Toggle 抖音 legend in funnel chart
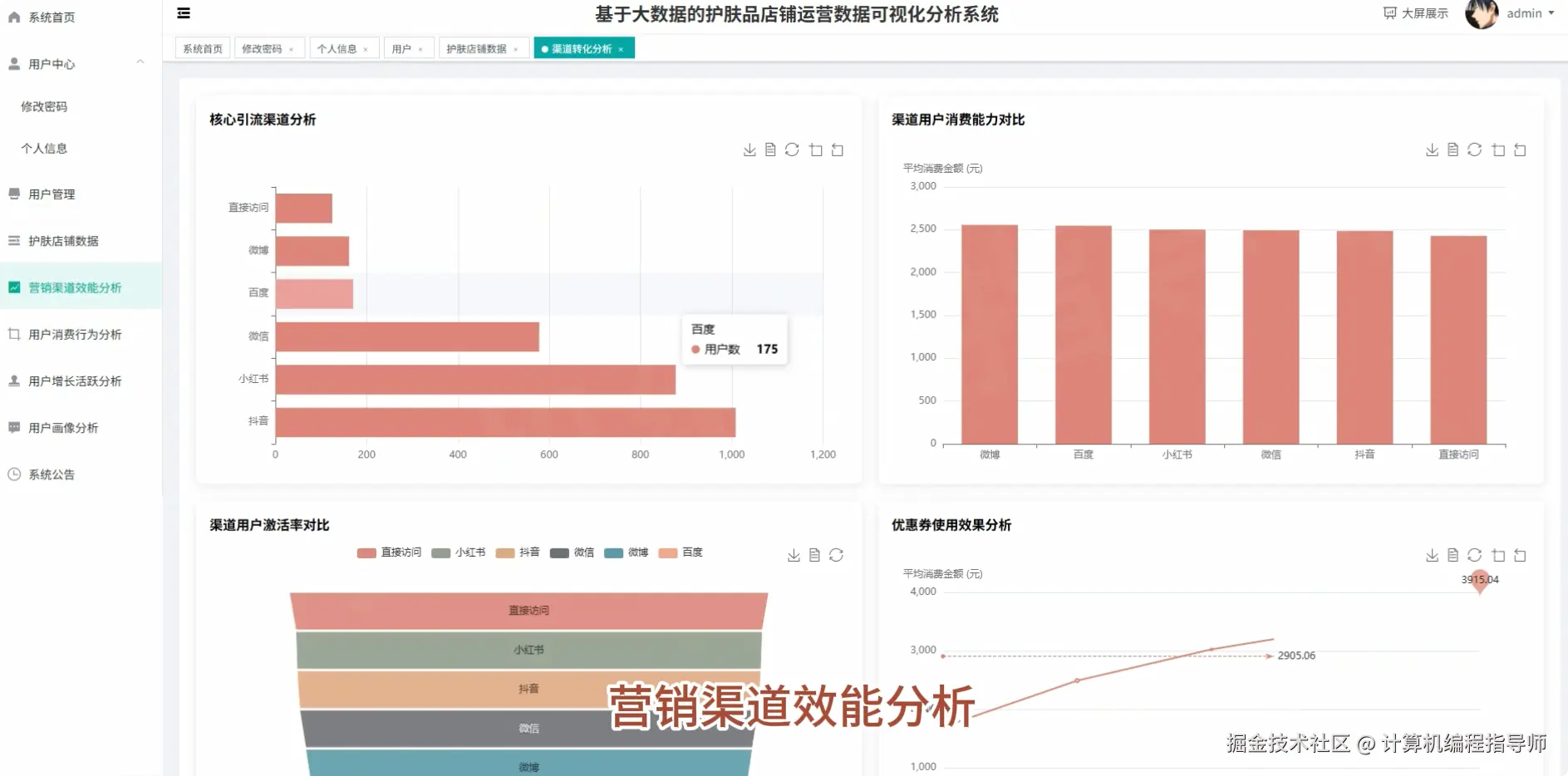 (x=518, y=553)
